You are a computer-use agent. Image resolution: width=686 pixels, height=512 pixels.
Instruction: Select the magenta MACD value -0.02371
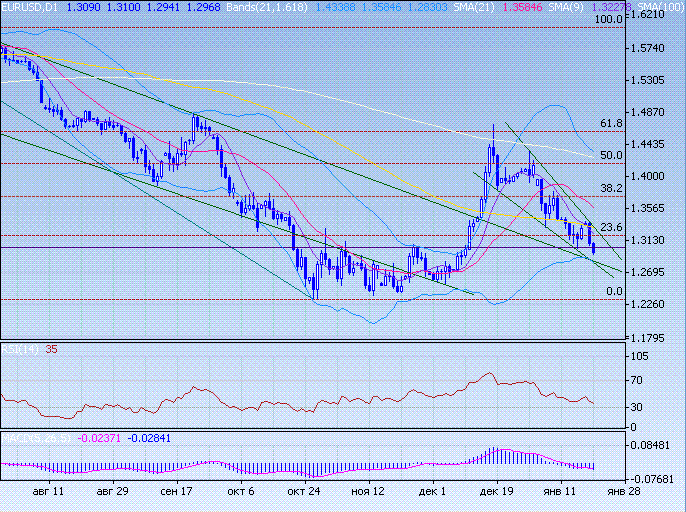(101, 438)
